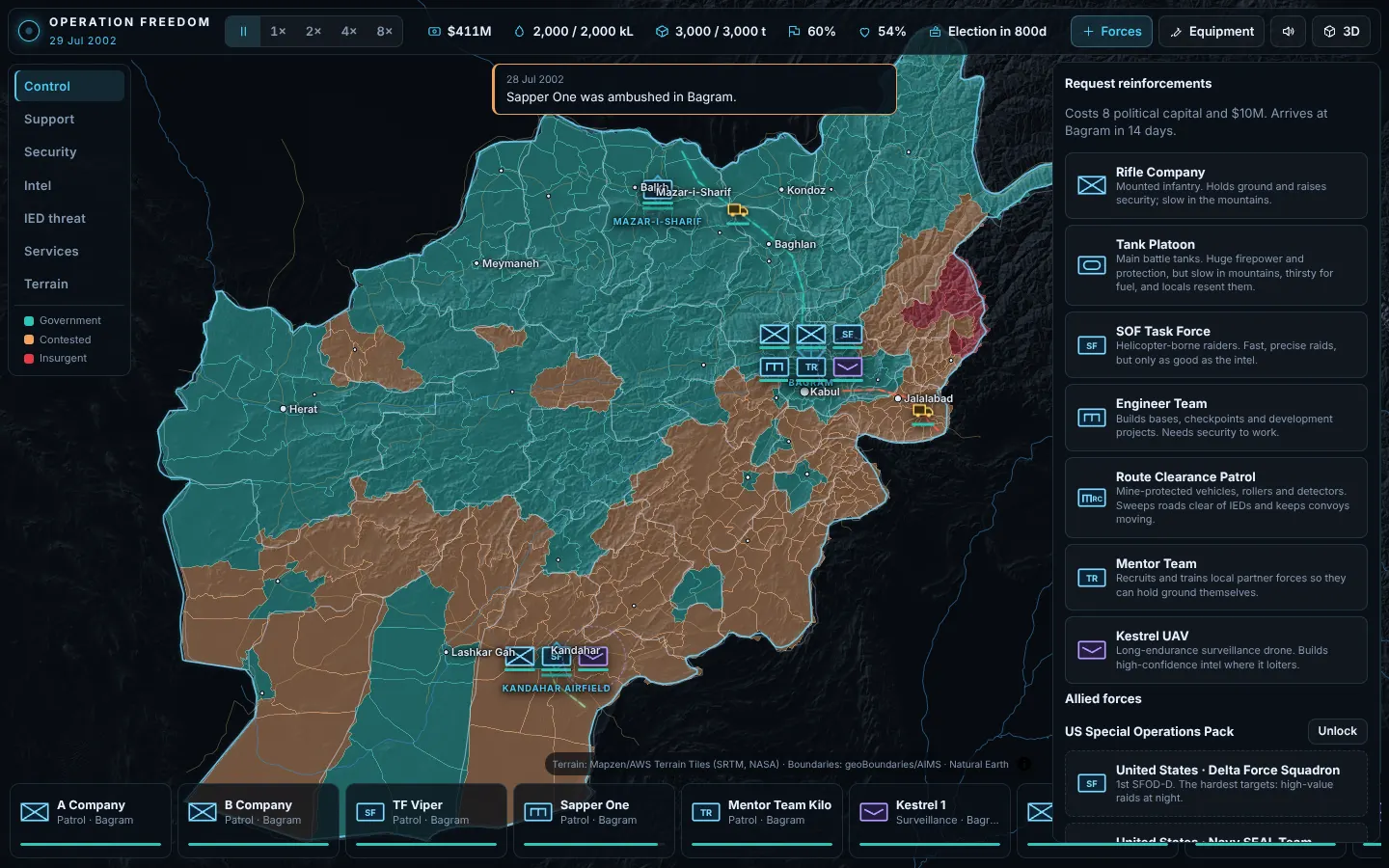Request a Rifle Company reinforcement
Screen dimensions: 1389x868
1215,185
